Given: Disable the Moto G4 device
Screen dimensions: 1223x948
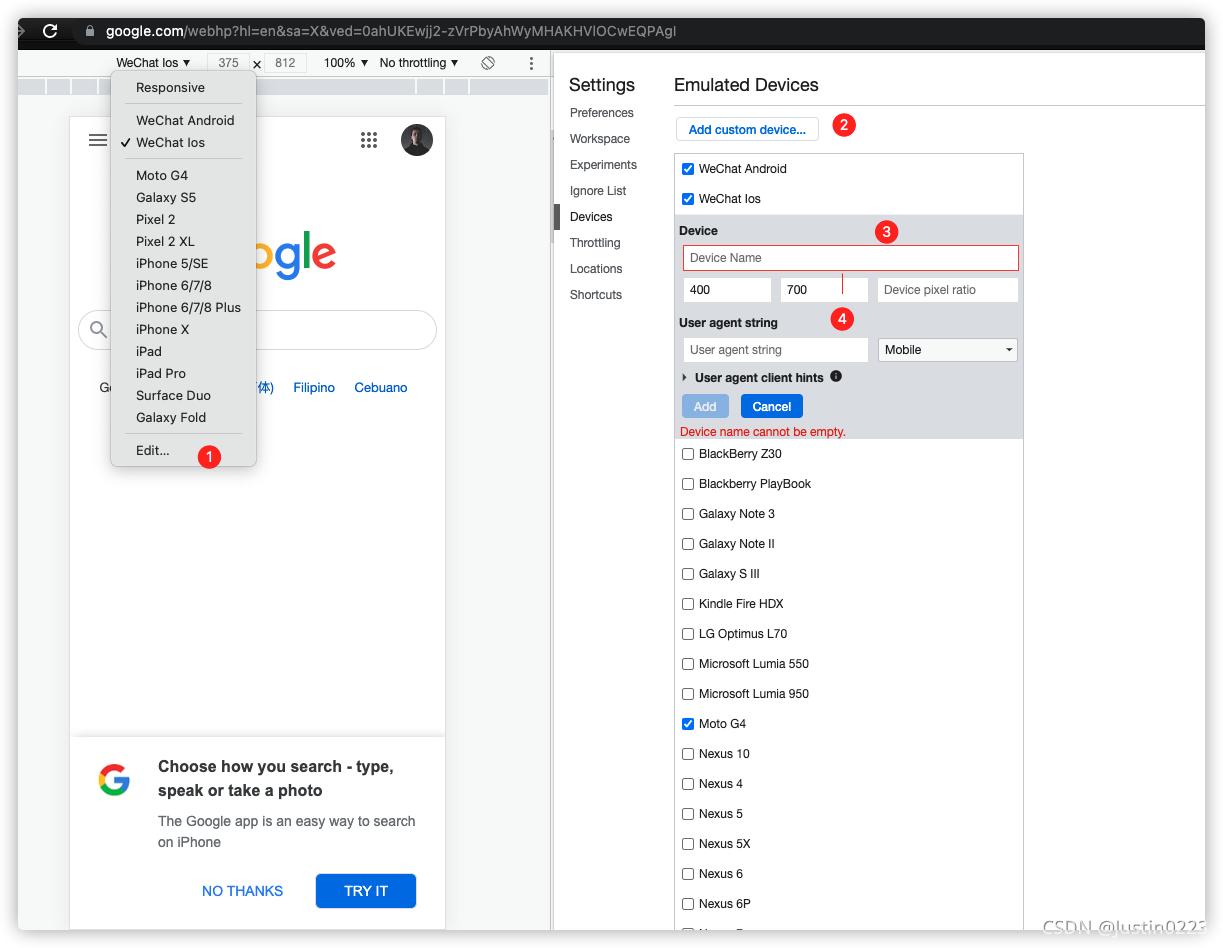Looking at the screenshot, I should point(688,724).
